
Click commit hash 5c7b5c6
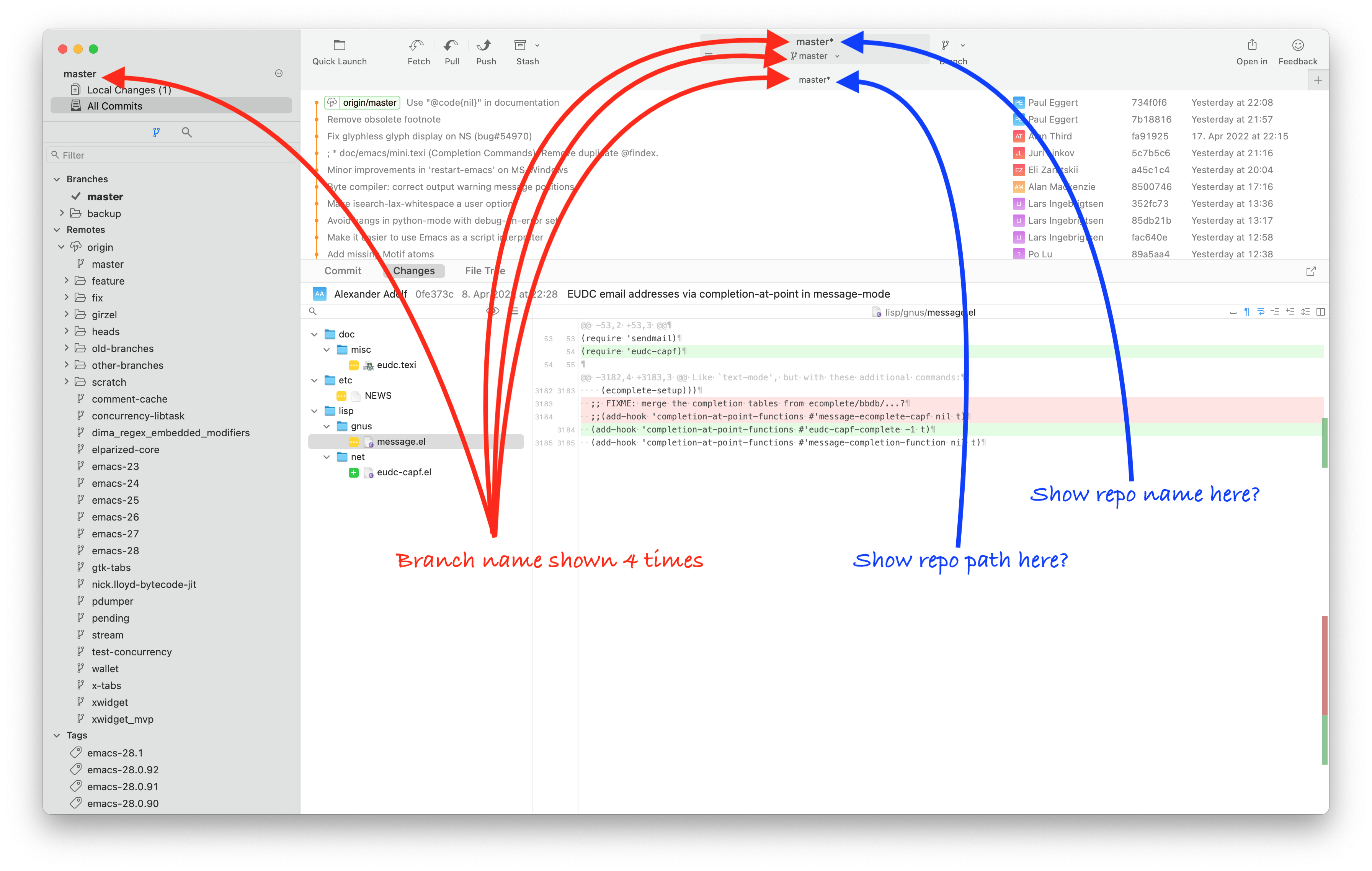(x=1150, y=153)
